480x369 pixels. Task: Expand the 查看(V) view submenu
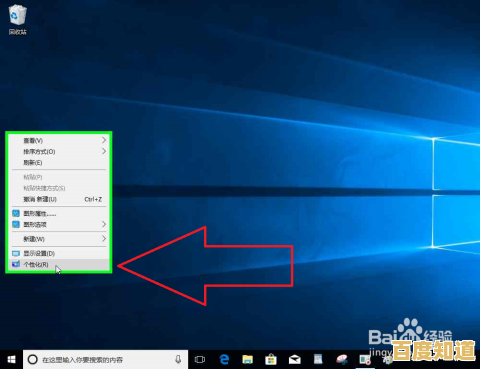[x=59, y=140]
